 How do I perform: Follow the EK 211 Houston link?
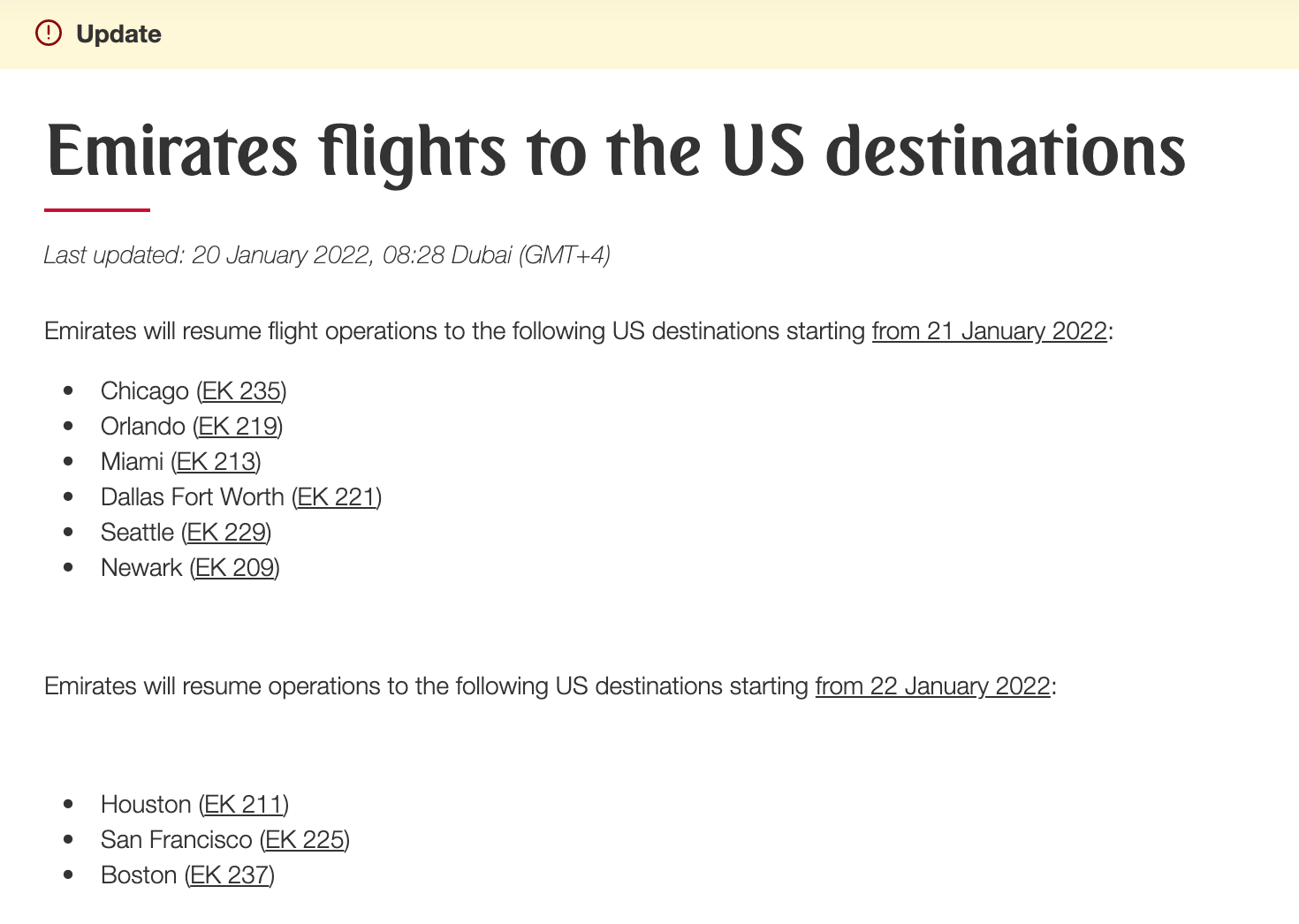point(244,805)
